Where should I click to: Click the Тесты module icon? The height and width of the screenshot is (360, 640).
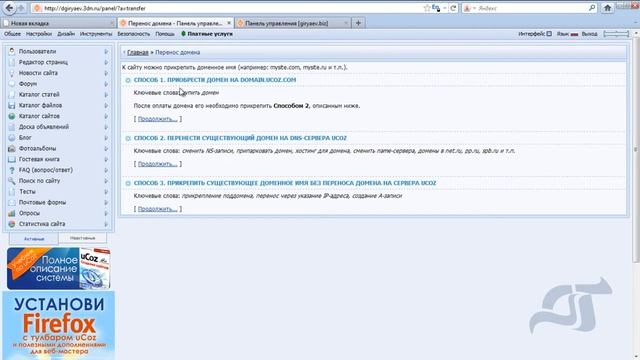12,191
